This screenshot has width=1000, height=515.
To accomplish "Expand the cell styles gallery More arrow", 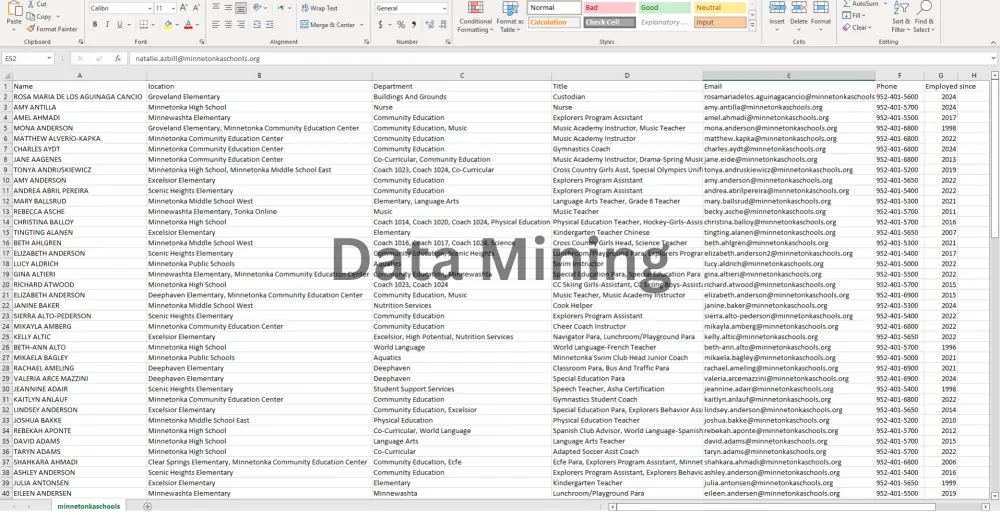I will (x=753, y=25).
